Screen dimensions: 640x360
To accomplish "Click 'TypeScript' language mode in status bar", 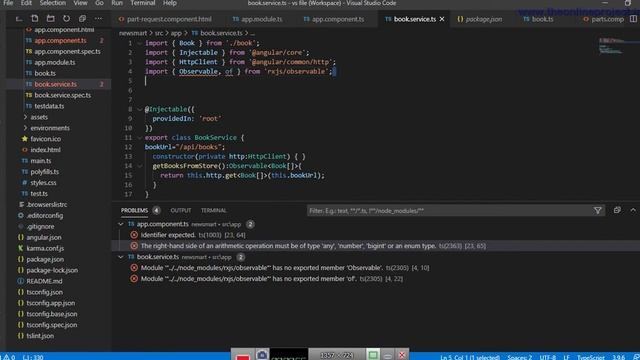I will pos(591,357).
